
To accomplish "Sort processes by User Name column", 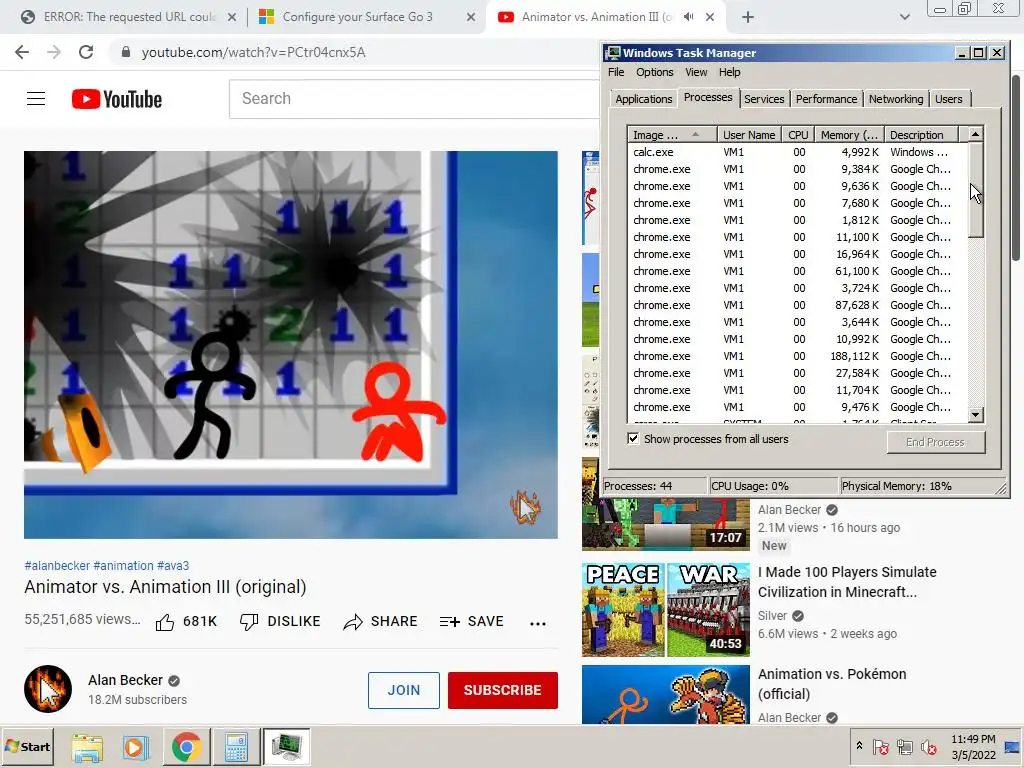I will click(x=748, y=135).
